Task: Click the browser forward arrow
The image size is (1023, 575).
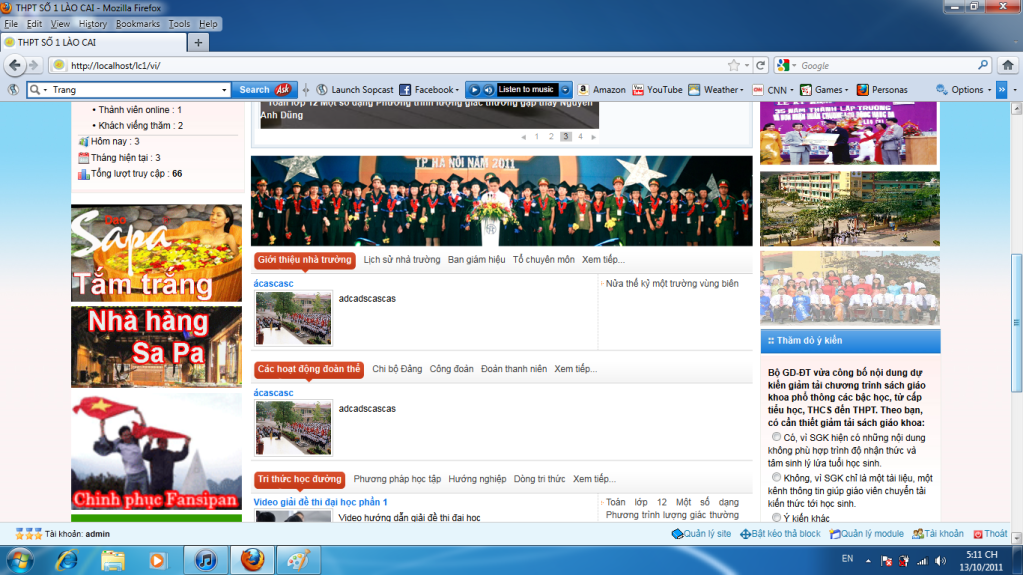Action: pos(34,65)
